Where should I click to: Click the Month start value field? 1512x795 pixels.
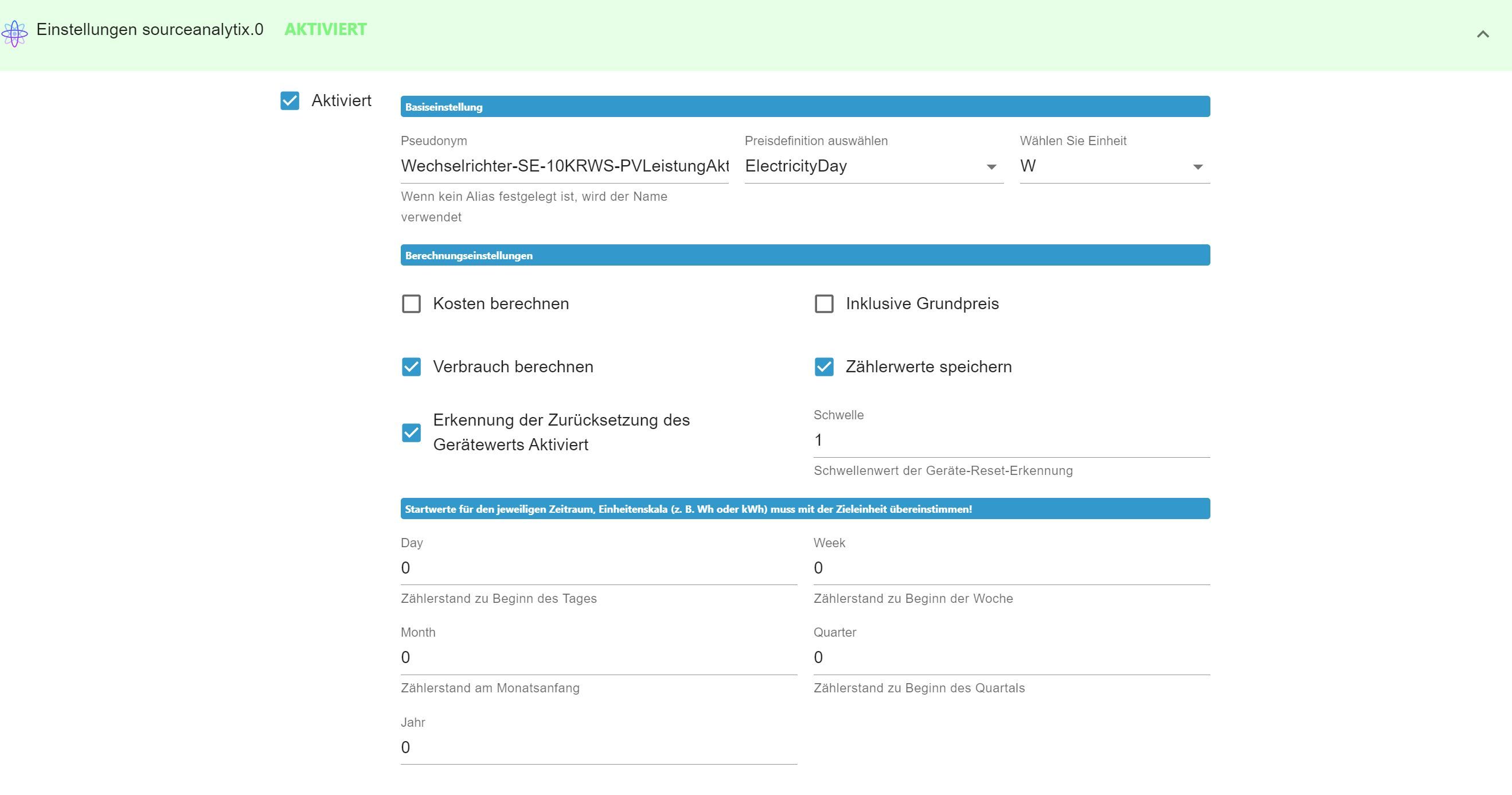(598, 657)
